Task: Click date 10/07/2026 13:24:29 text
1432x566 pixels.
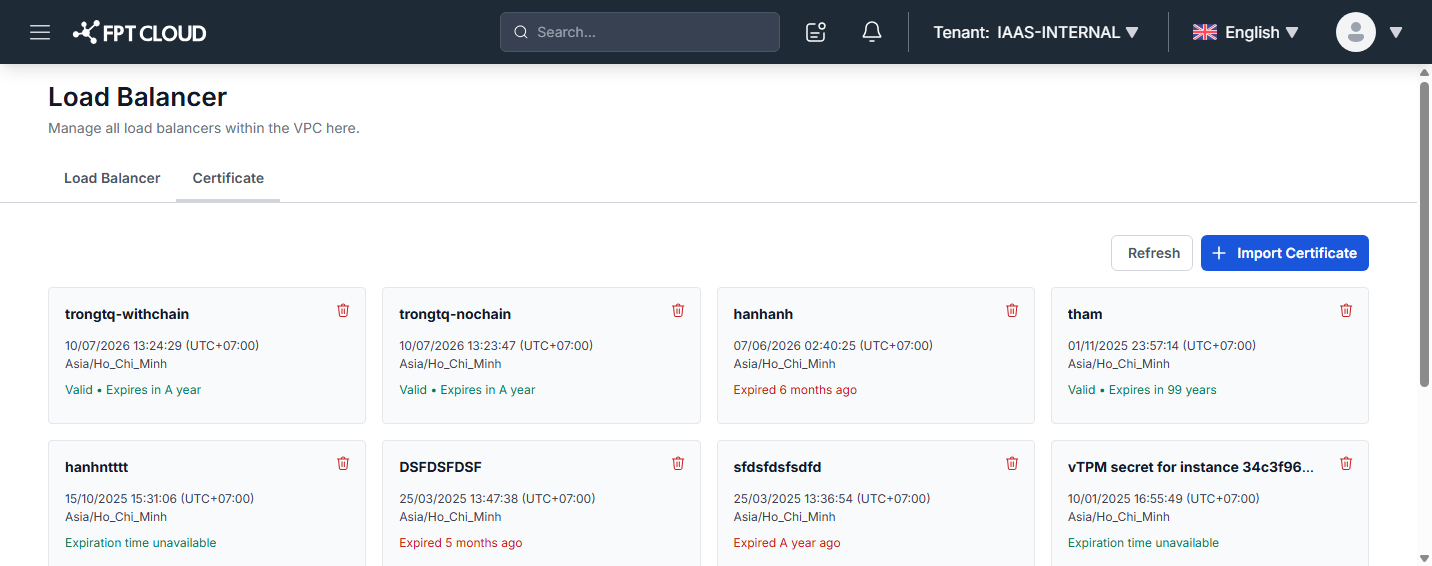Action: point(162,346)
